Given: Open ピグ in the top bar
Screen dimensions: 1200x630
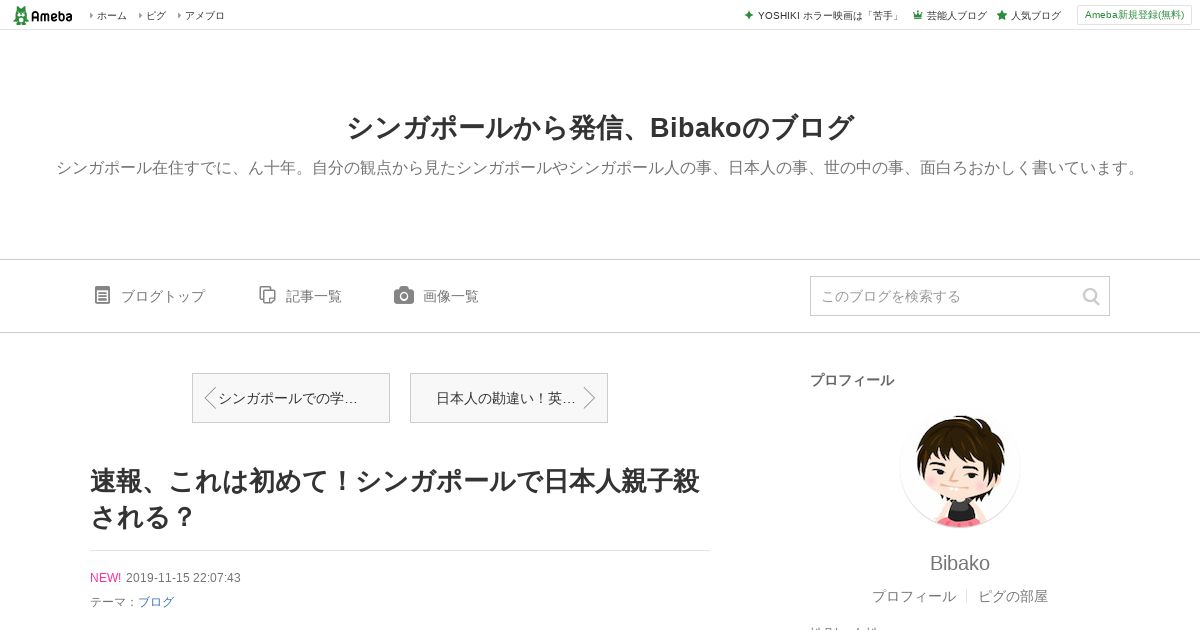Looking at the screenshot, I should coord(153,15).
